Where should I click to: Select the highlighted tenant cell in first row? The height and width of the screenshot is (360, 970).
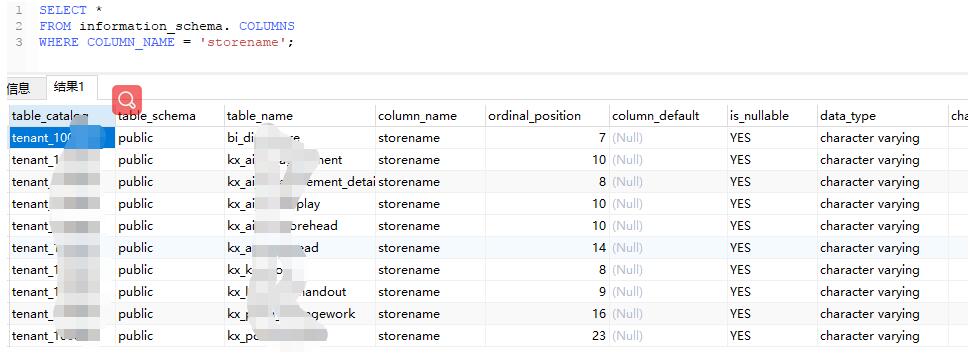coord(62,138)
